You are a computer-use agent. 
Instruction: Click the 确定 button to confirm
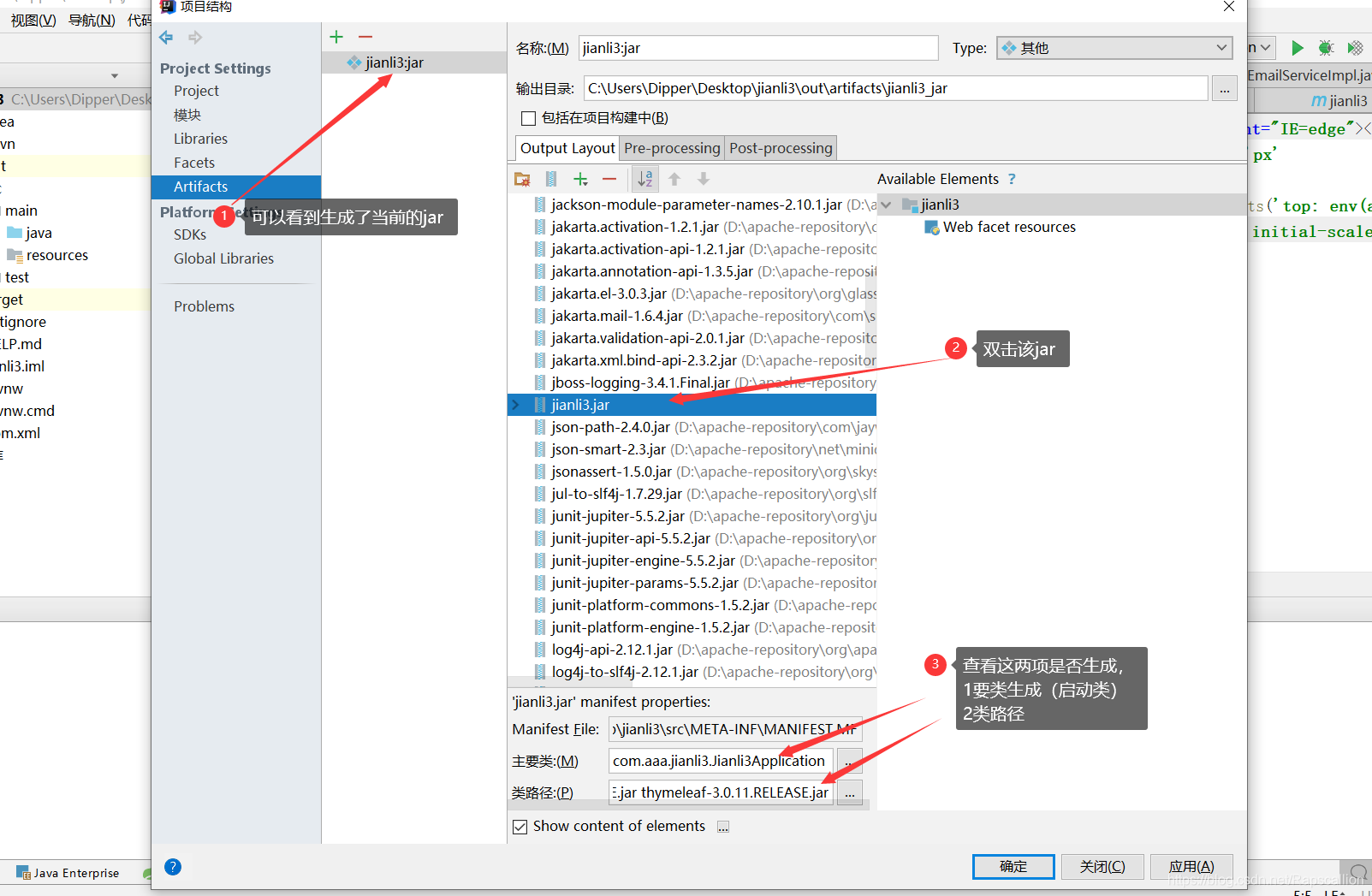click(x=1013, y=866)
